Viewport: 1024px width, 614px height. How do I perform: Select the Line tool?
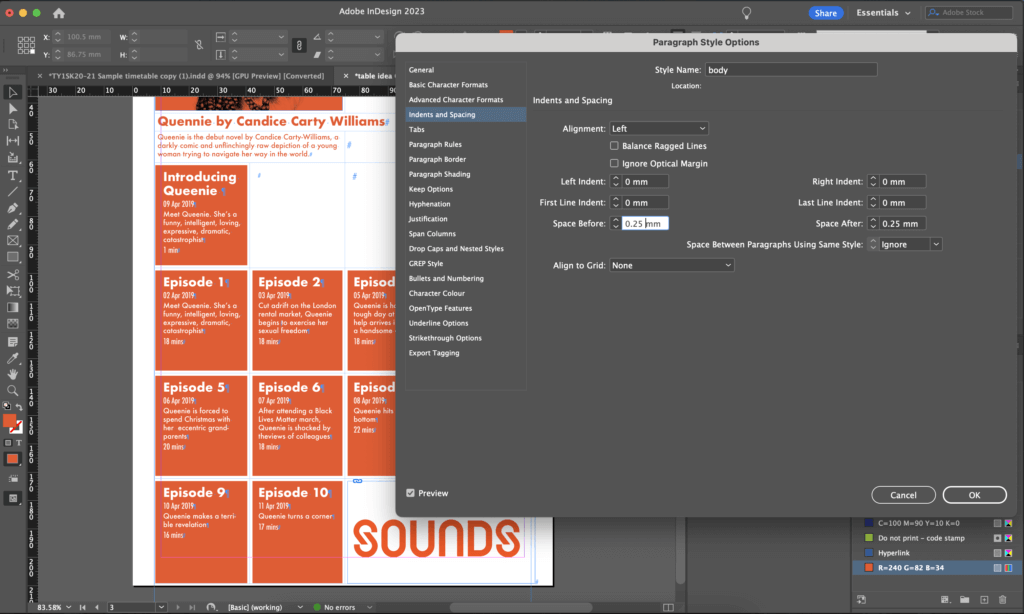click(x=12, y=191)
